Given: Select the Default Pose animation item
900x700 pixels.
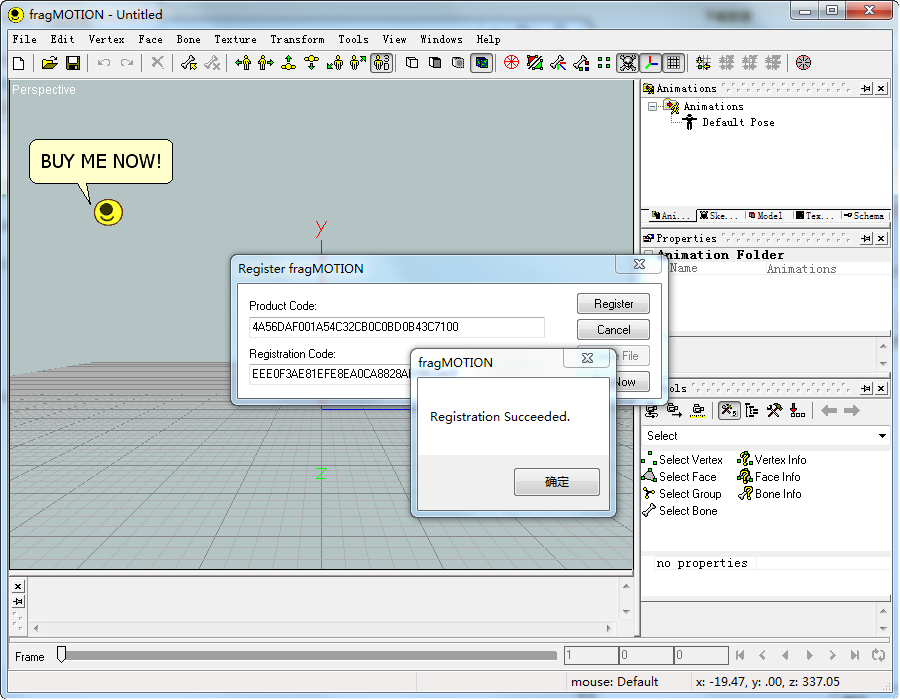Looking at the screenshot, I should pyautogui.click(x=737, y=123).
